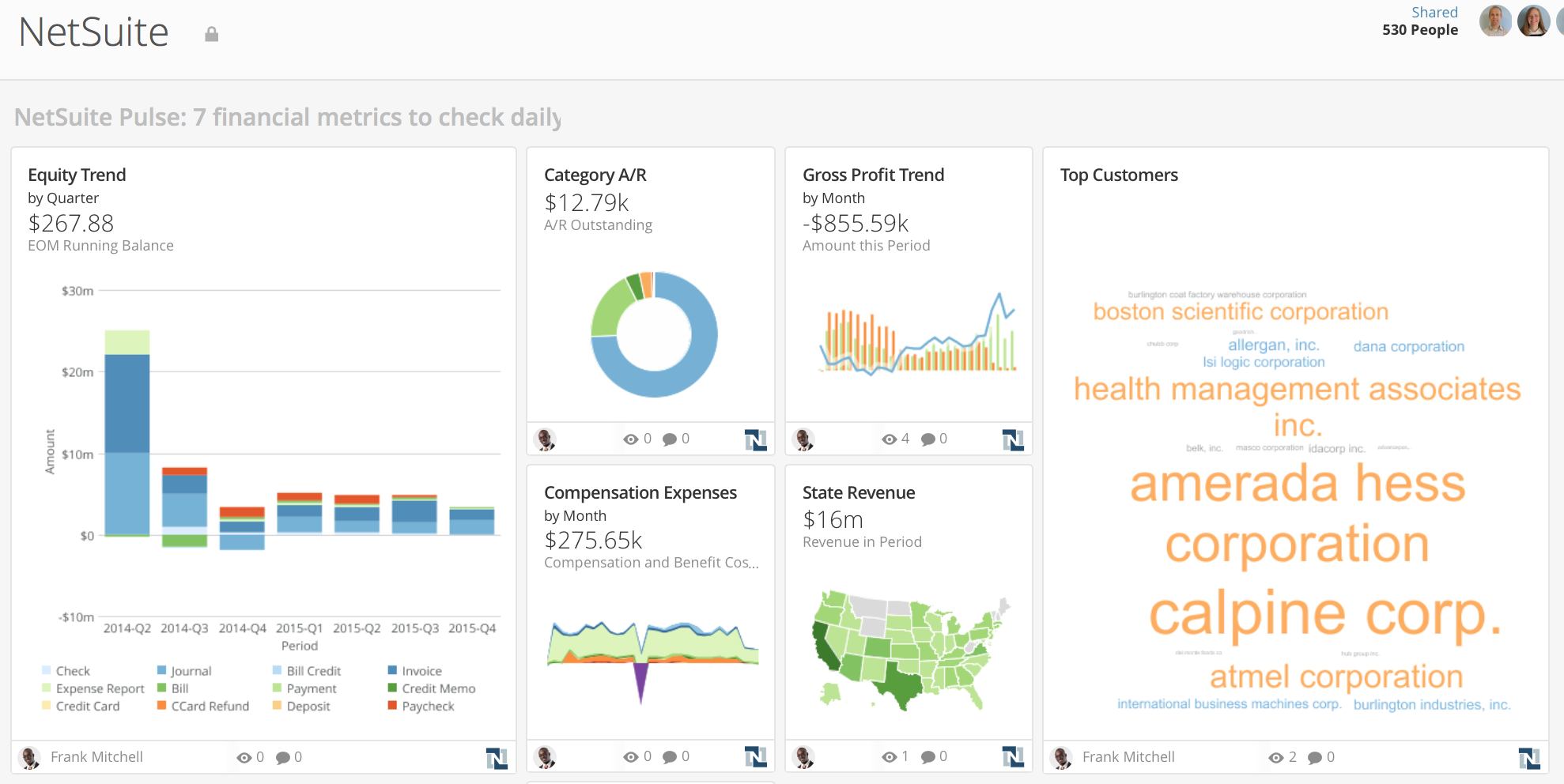Screen dimensions: 1564x784
Task: Hide the Journal series via legend
Action: coord(191,671)
